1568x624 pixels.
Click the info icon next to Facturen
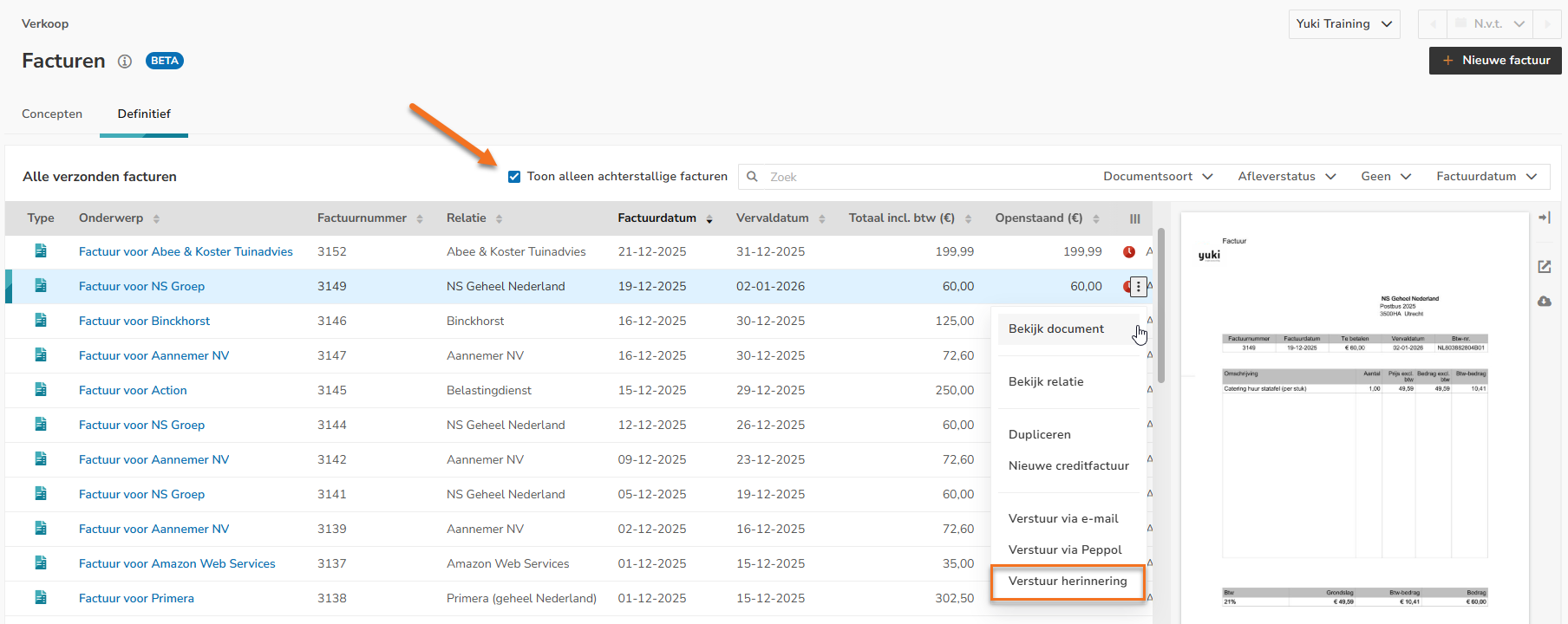pyautogui.click(x=125, y=62)
